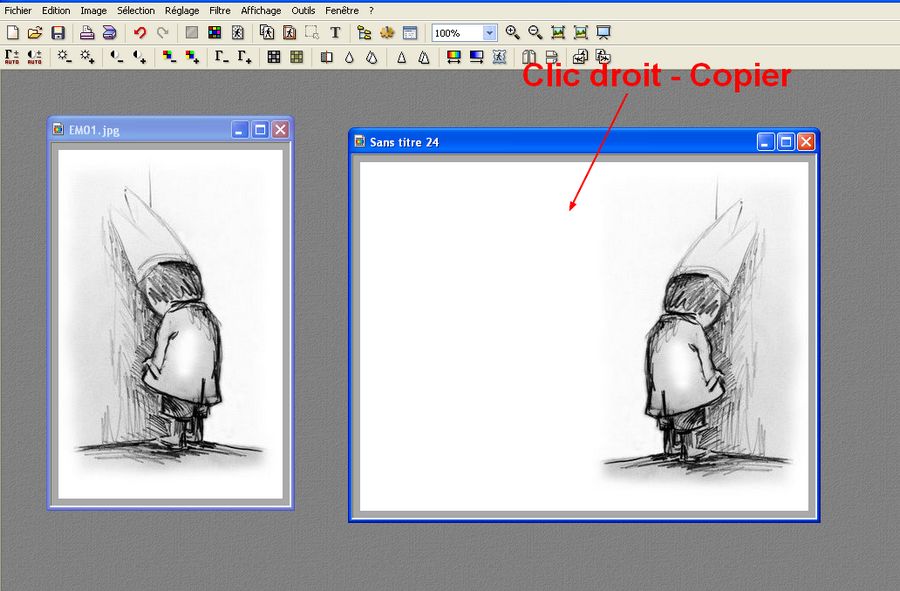Click the Auto levels icon
The image size is (900, 591).
(12, 57)
